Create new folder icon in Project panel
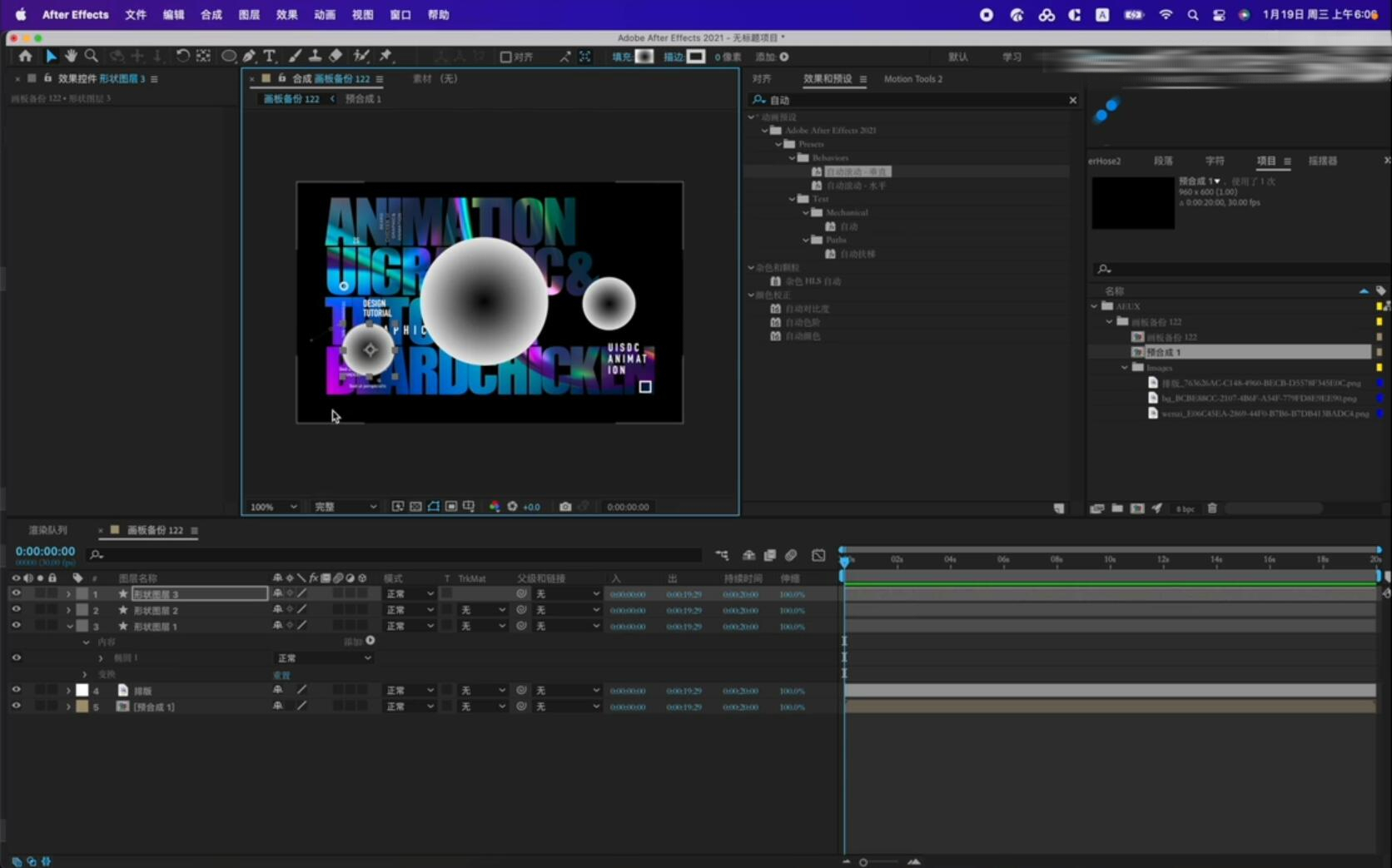The image size is (1392, 868). click(1117, 508)
